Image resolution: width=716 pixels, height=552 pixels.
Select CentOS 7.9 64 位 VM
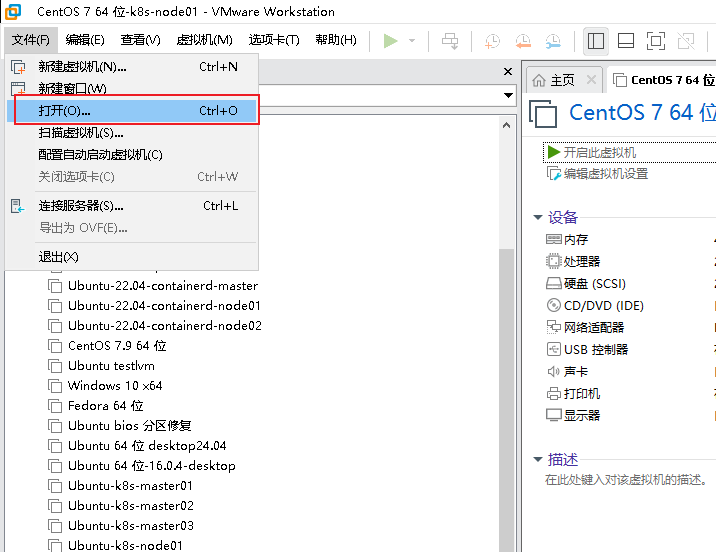click(107, 346)
